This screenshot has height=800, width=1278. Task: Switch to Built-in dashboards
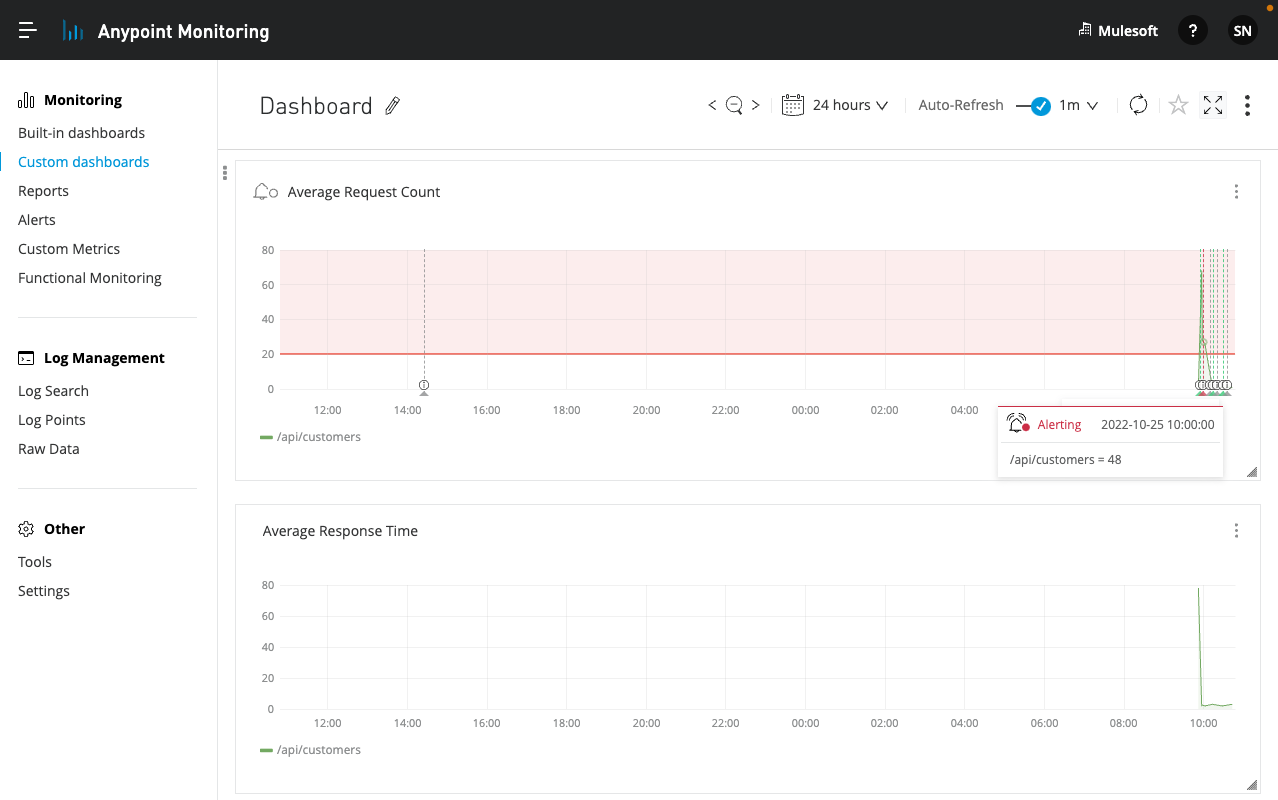81,132
